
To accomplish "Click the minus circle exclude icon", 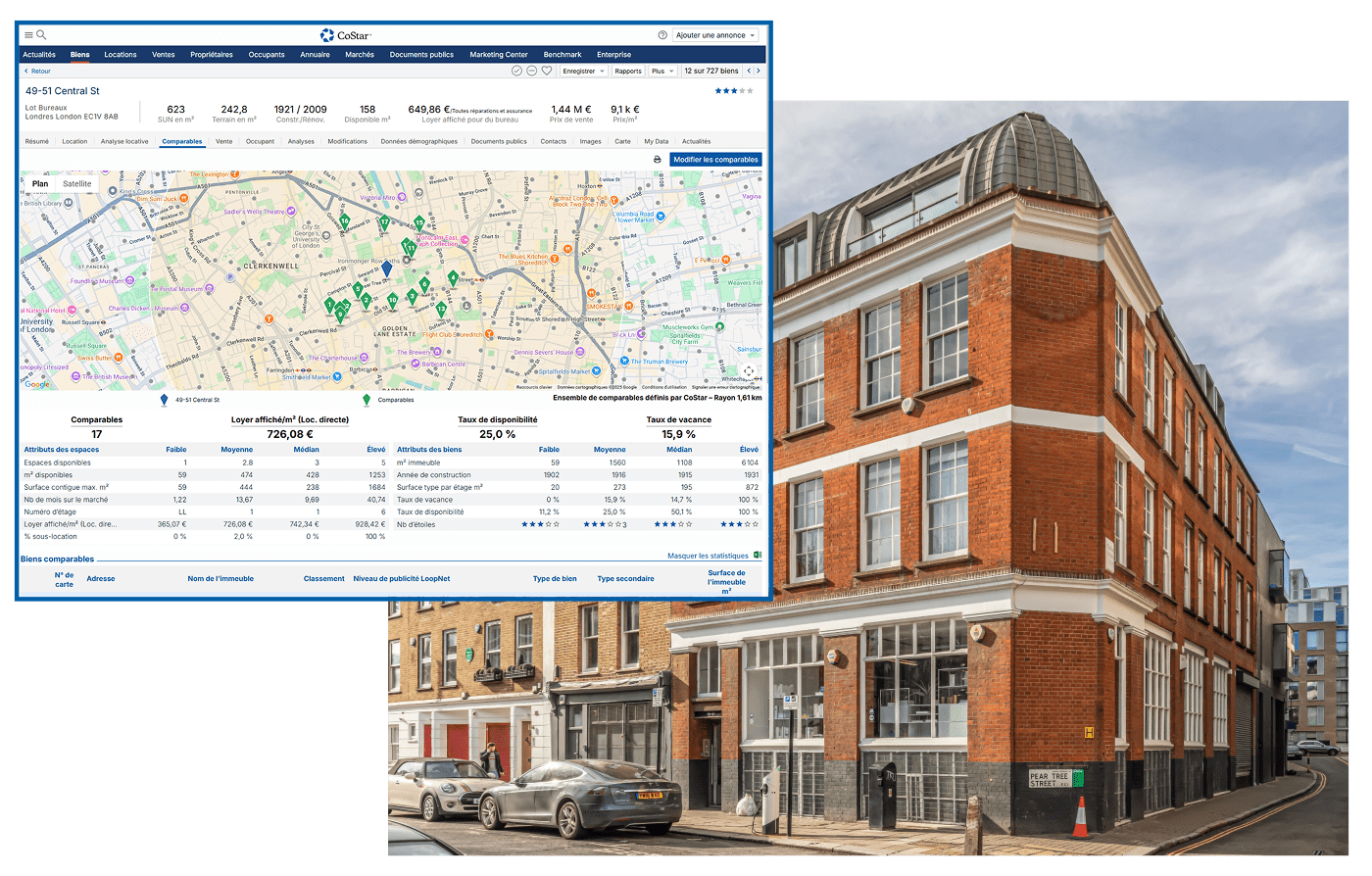I will [532, 71].
